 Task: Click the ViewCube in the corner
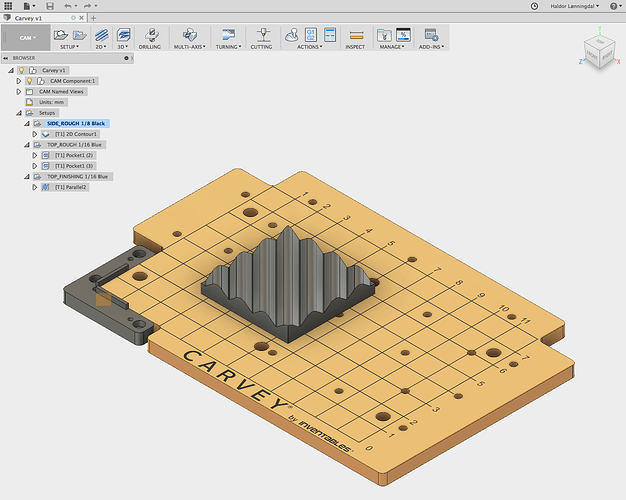click(x=599, y=53)
